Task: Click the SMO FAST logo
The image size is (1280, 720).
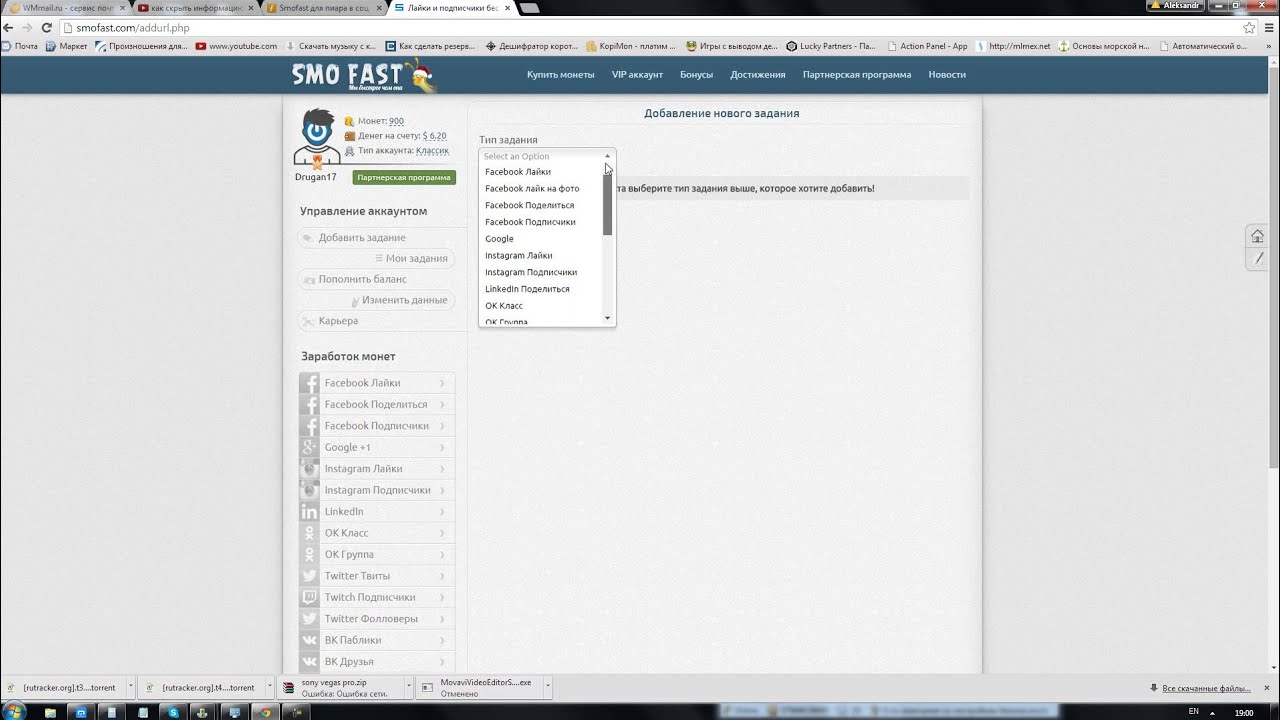Action: coord(364,75)
